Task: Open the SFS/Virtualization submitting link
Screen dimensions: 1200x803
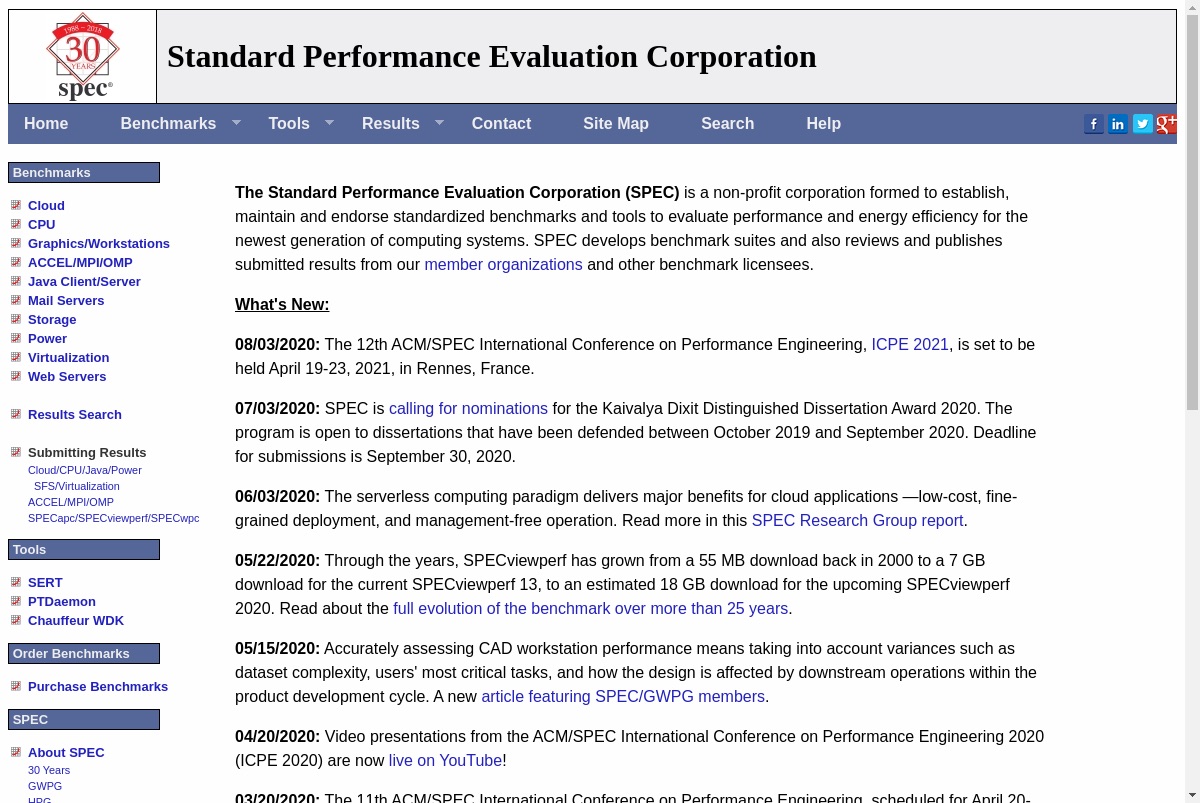Action: point(77,486)
